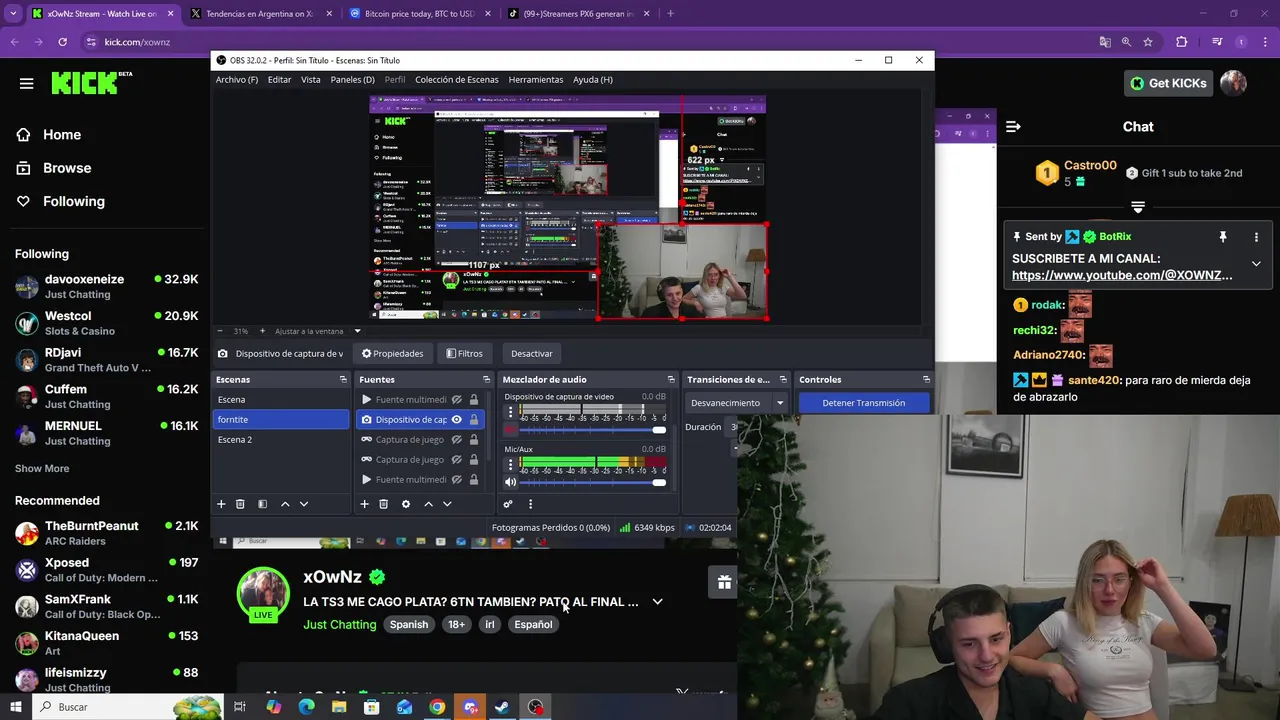This screenshot has height=720, width=1280.
Task: Click the Get KICKs button
Action: [1168, 83]
